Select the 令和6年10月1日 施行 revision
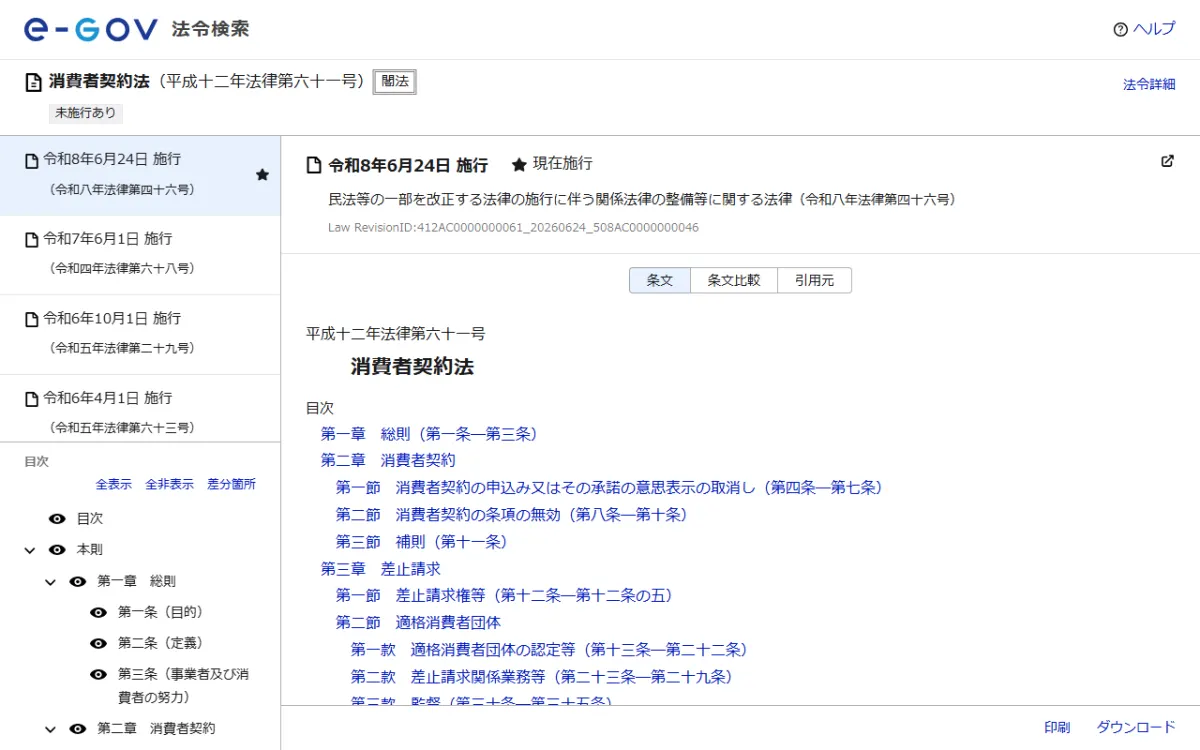The image size is (1200, 750). (x=140, y=334)
